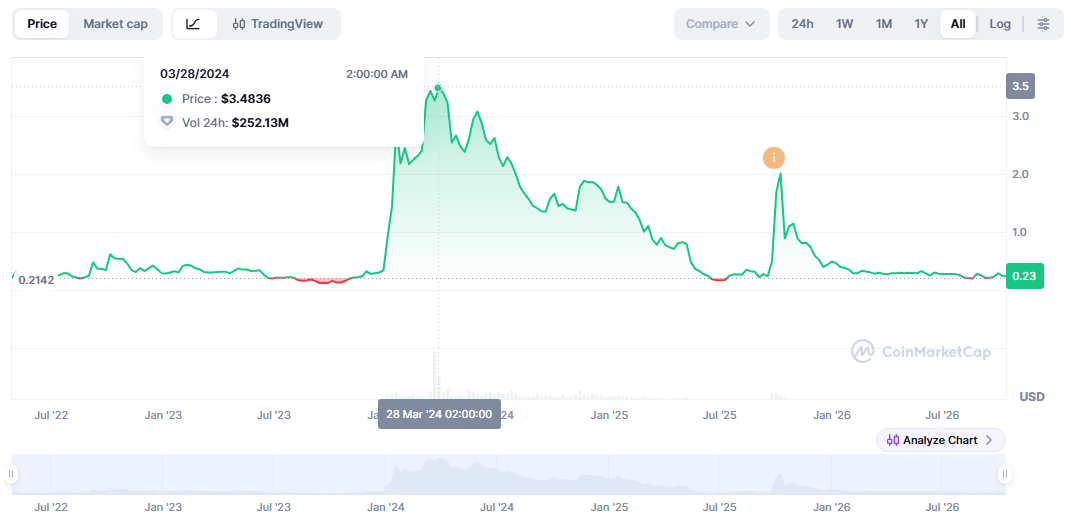Image resolution: width=1071 pixels, height=523 pixels.
Task: Click the 3.0 price axis label
Action: tap(1021, 116)
